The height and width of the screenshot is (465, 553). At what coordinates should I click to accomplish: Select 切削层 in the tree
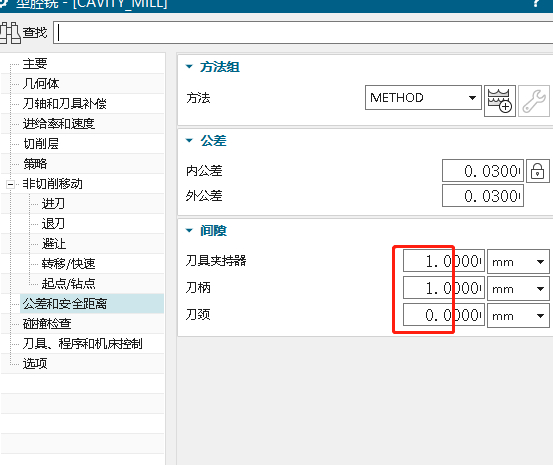pyautogui.click(x=41, y=144)
